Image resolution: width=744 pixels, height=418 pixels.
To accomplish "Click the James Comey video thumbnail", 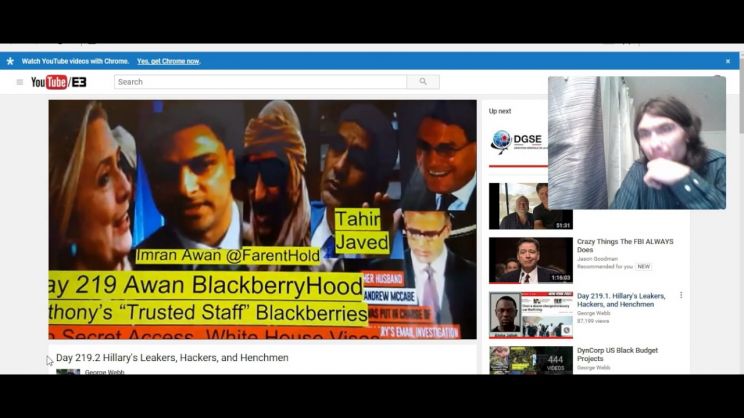I will click(x=530, y=260).
